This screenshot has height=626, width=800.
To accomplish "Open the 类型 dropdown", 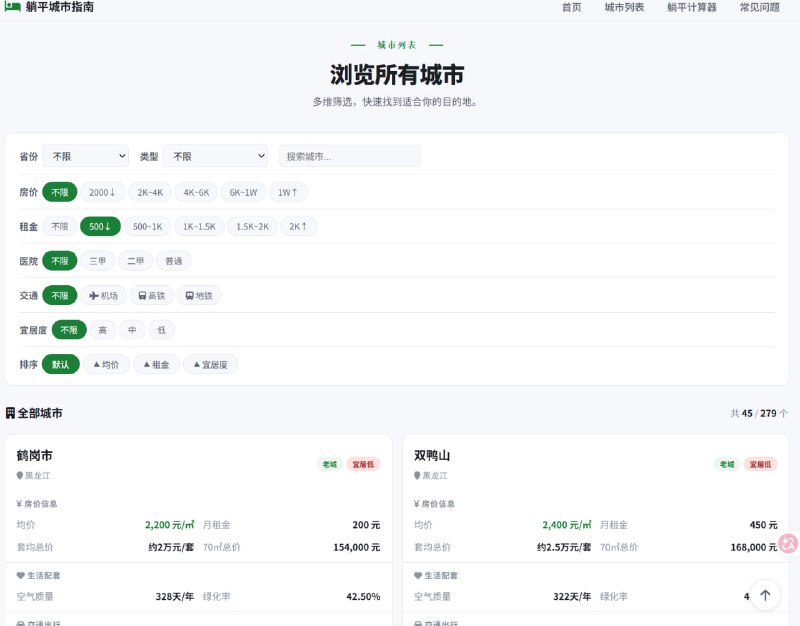I will point(215,156).
